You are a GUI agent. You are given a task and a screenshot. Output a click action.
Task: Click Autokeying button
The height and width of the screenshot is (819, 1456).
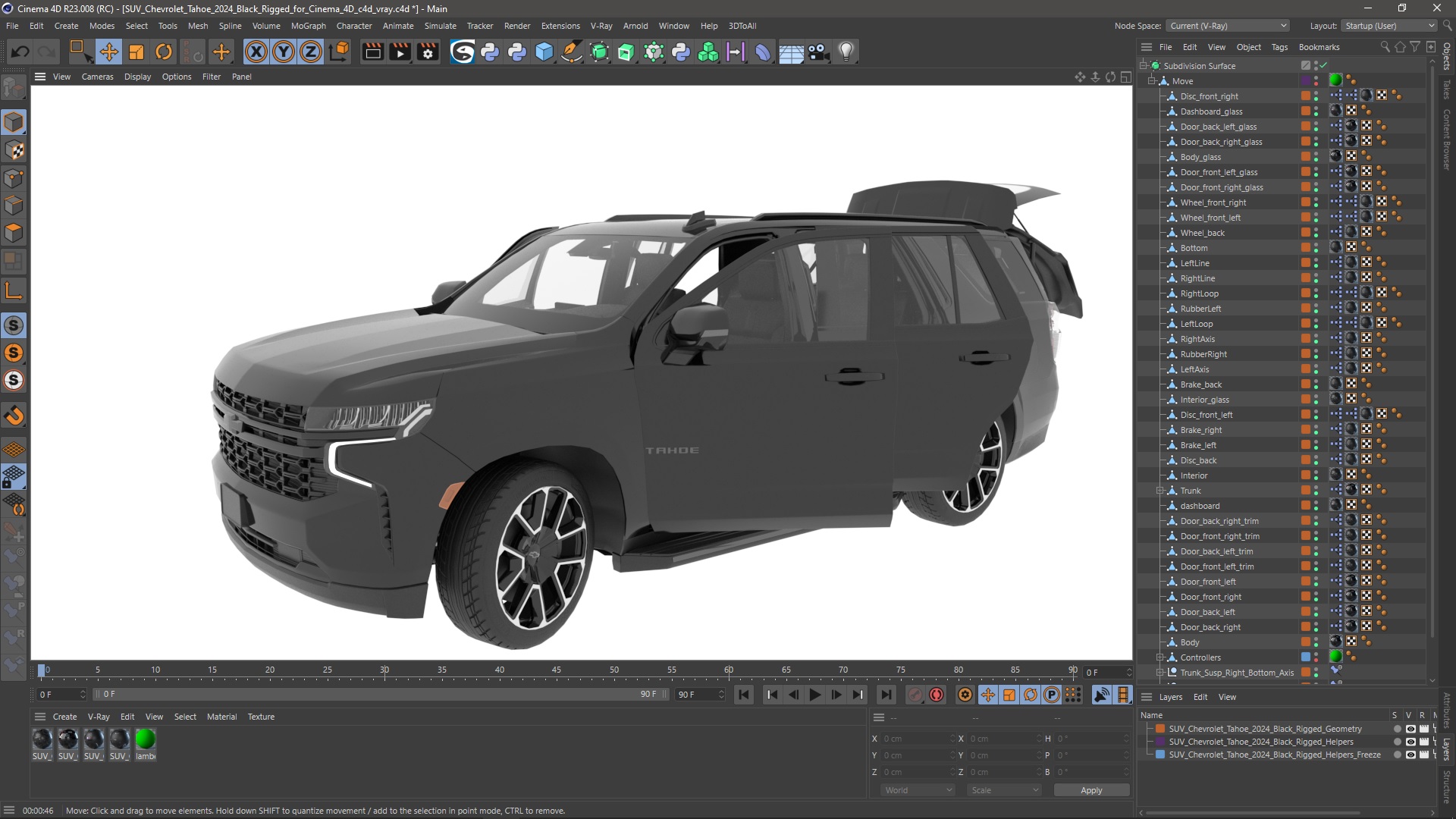coord(937,695)
